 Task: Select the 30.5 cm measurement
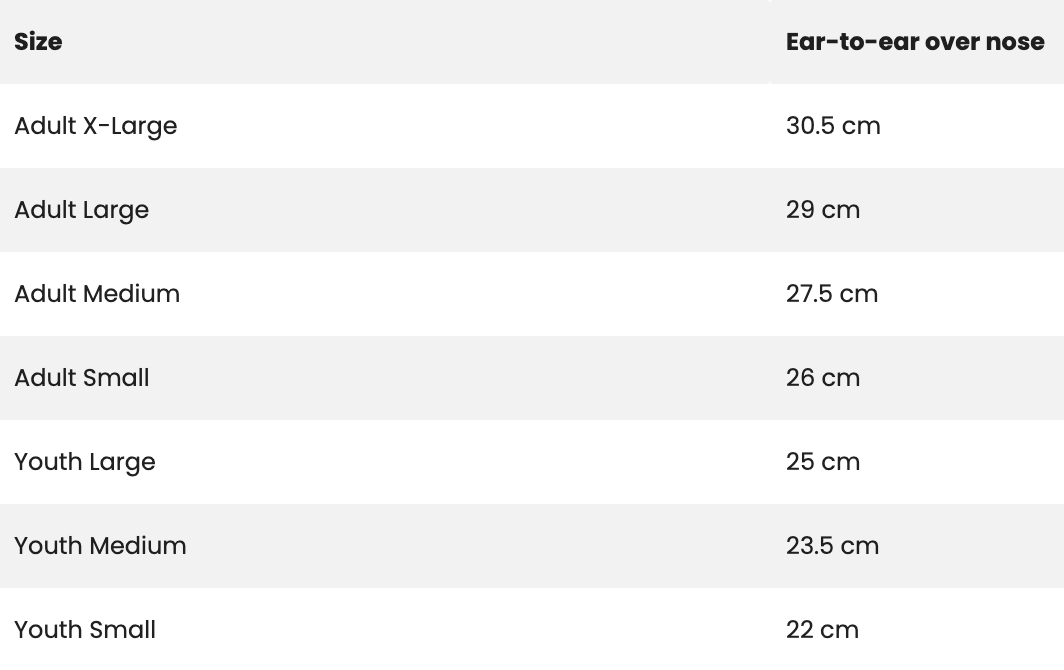tap(833, 126)
